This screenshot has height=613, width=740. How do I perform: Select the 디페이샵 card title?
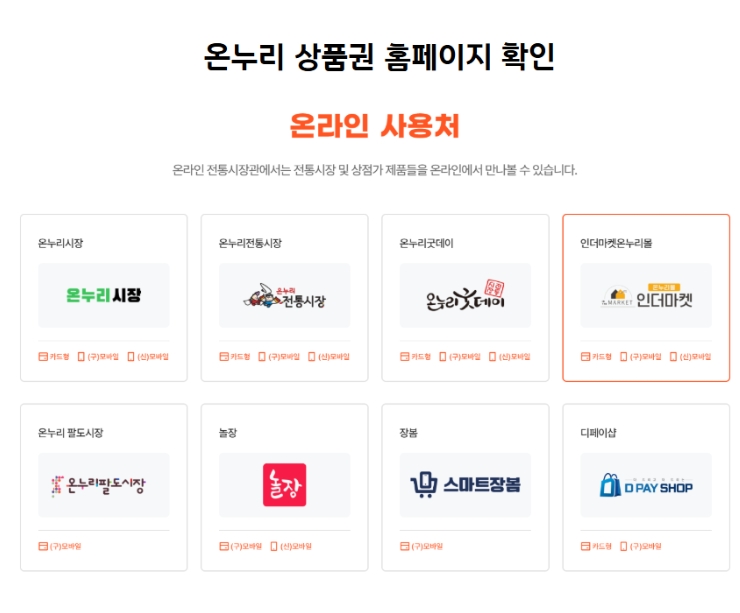[x=598, y=433]
